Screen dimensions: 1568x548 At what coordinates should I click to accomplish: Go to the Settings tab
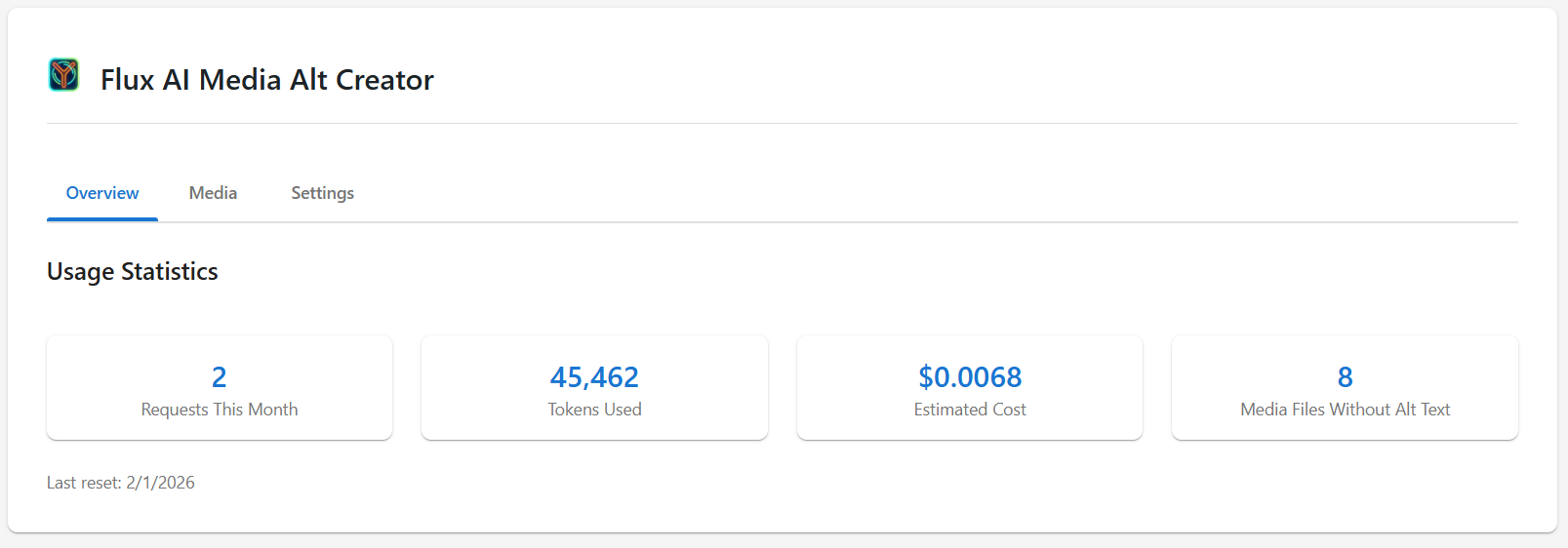click(322, 193)
